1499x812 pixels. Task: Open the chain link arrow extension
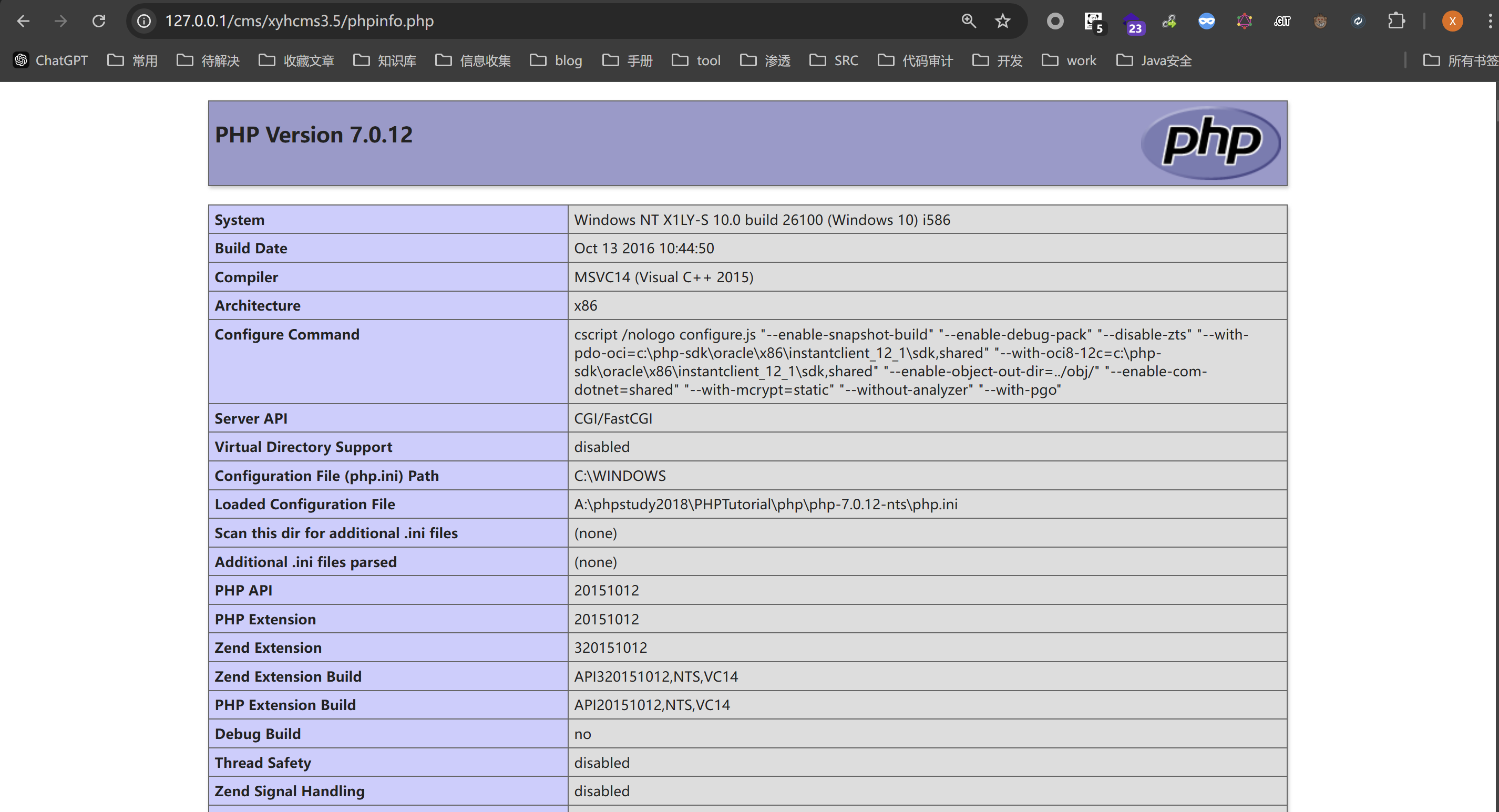tap(1169, 22)
